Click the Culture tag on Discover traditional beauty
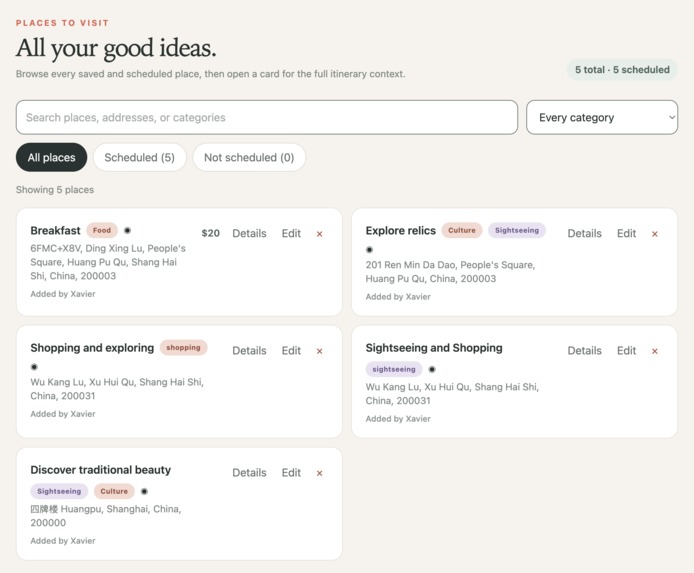The height and width of the screenshot is (573, 694). click(114, 491)
